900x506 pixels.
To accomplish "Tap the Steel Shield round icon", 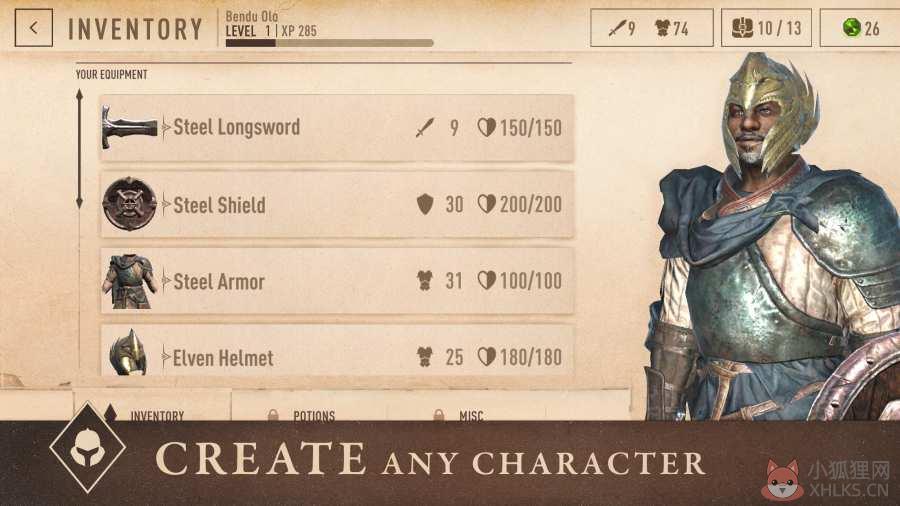I will point(129,204).
